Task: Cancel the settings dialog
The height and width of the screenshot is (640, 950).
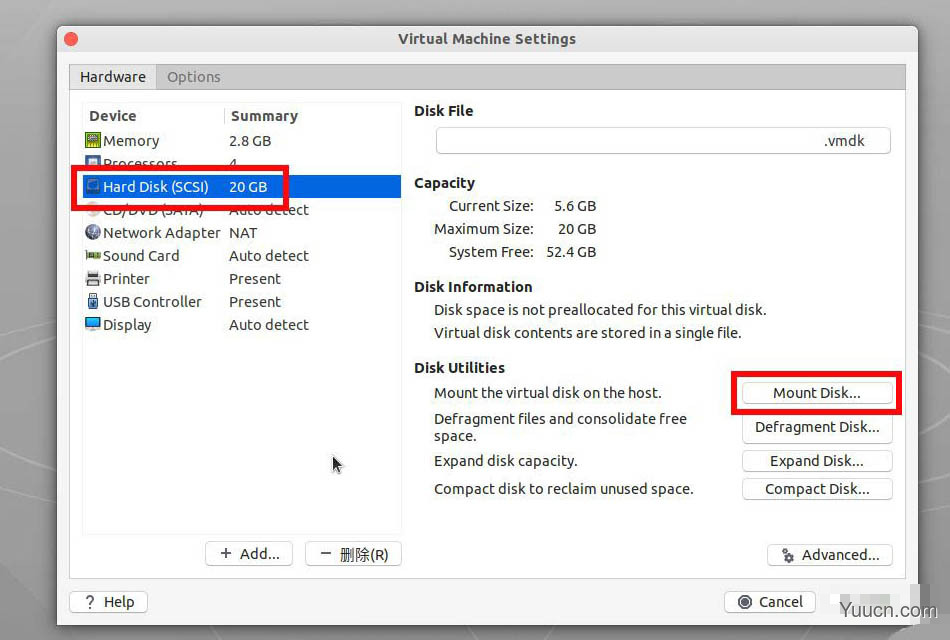Action: [769, 602]
